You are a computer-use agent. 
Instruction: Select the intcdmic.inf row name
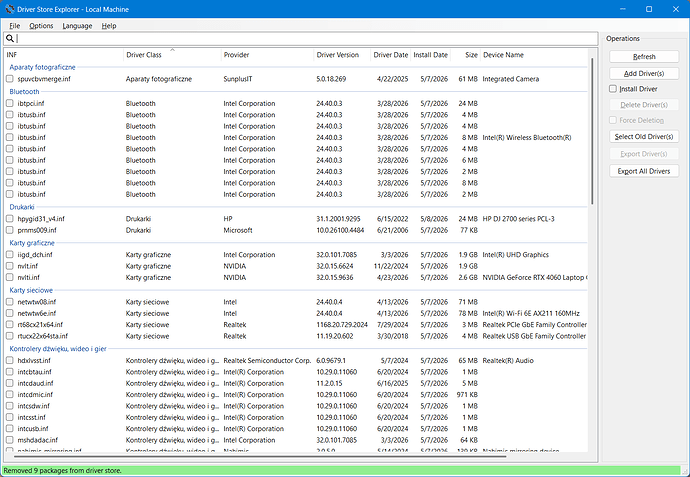click(x=35, y=395)
